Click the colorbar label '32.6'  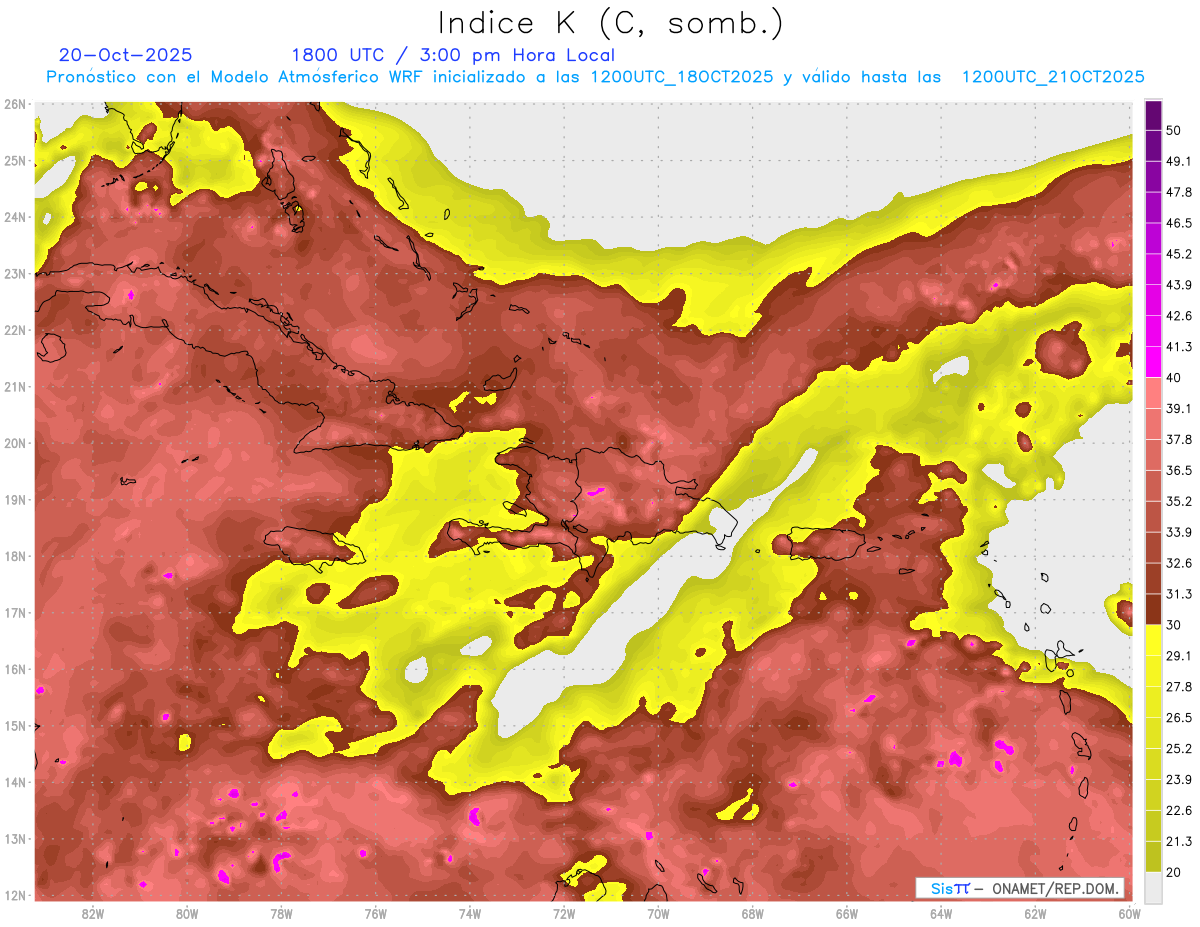[1179, 563]
